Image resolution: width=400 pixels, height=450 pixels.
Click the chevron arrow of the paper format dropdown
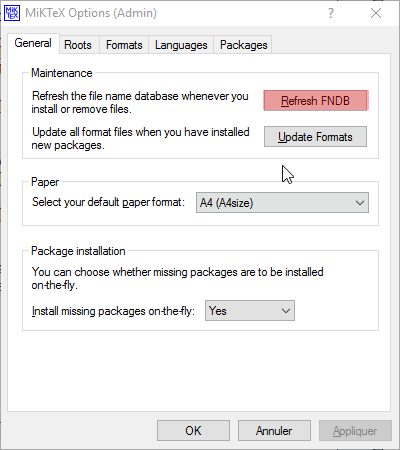click(359, 203)
